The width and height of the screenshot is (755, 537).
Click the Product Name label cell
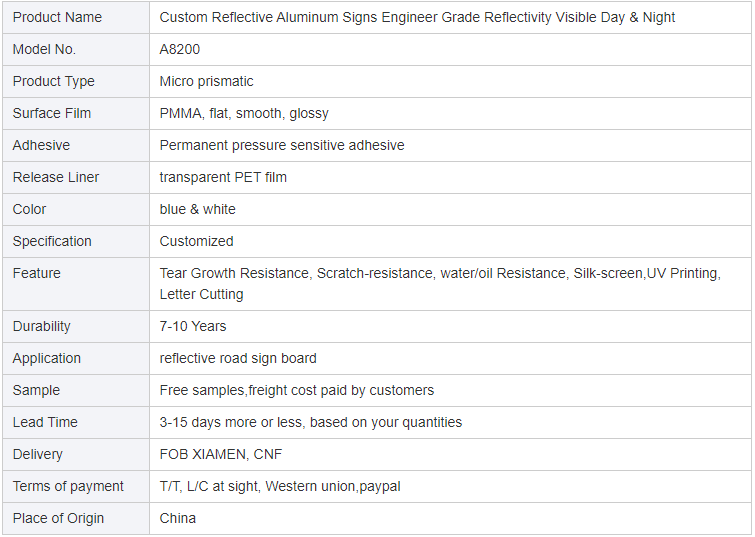57,17
